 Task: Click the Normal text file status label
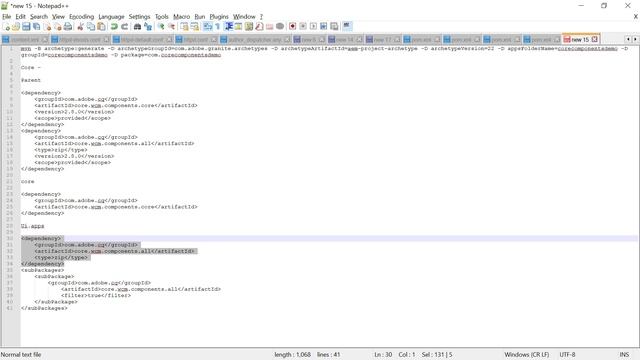click(21, 355)
